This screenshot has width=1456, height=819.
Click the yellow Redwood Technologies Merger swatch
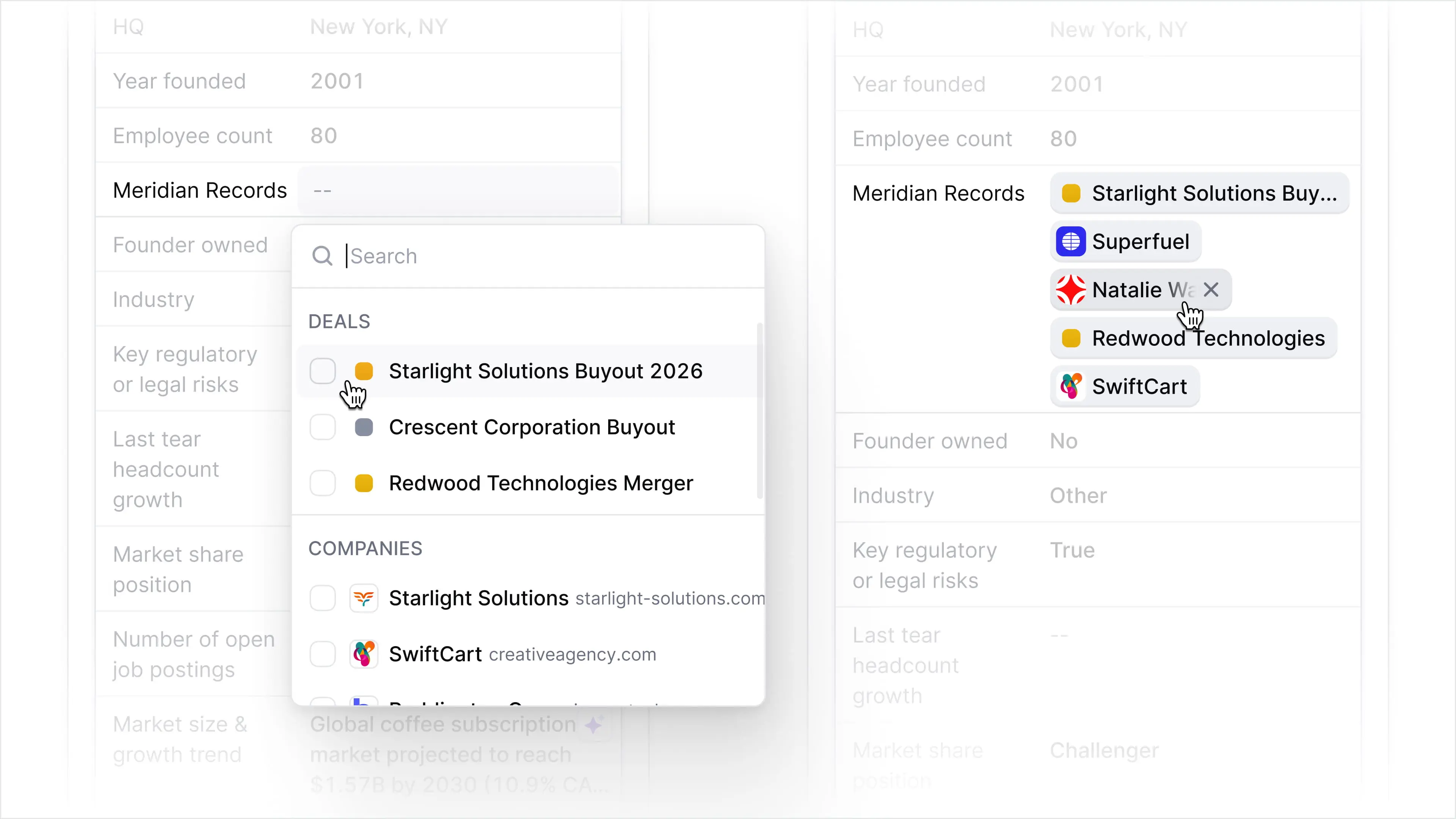364,483
